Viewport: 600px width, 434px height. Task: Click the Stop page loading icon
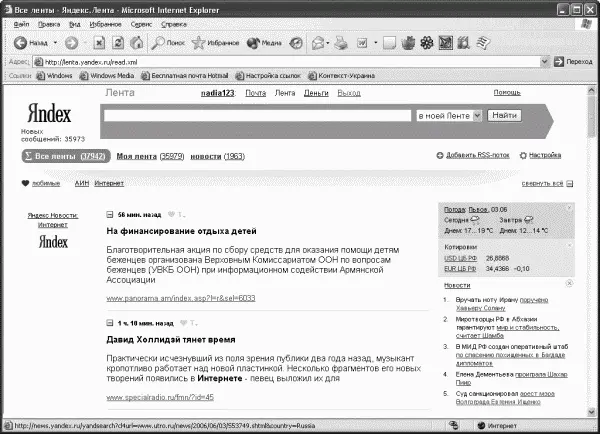(99, 42)
